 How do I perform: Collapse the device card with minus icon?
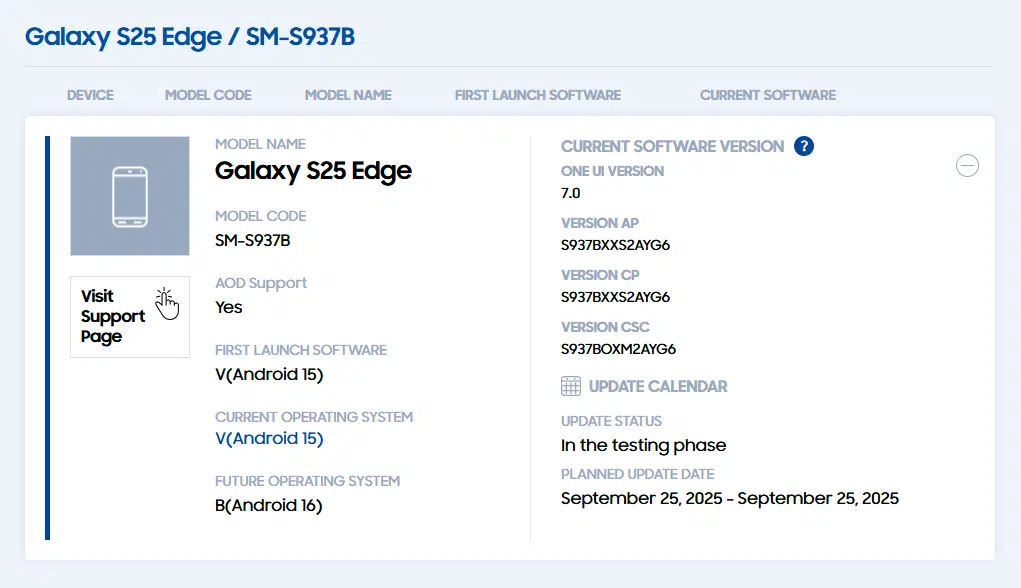pyautogui.click(x=967, y=166)
